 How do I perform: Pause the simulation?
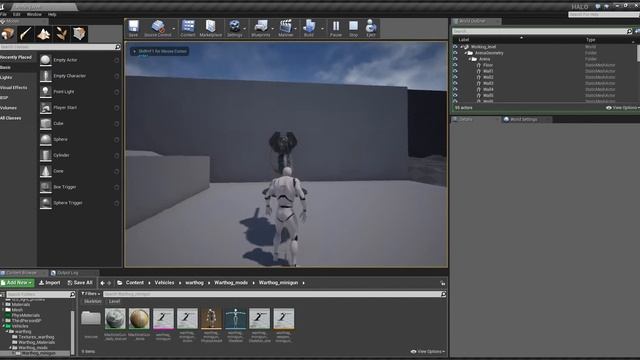click(336, 29)
